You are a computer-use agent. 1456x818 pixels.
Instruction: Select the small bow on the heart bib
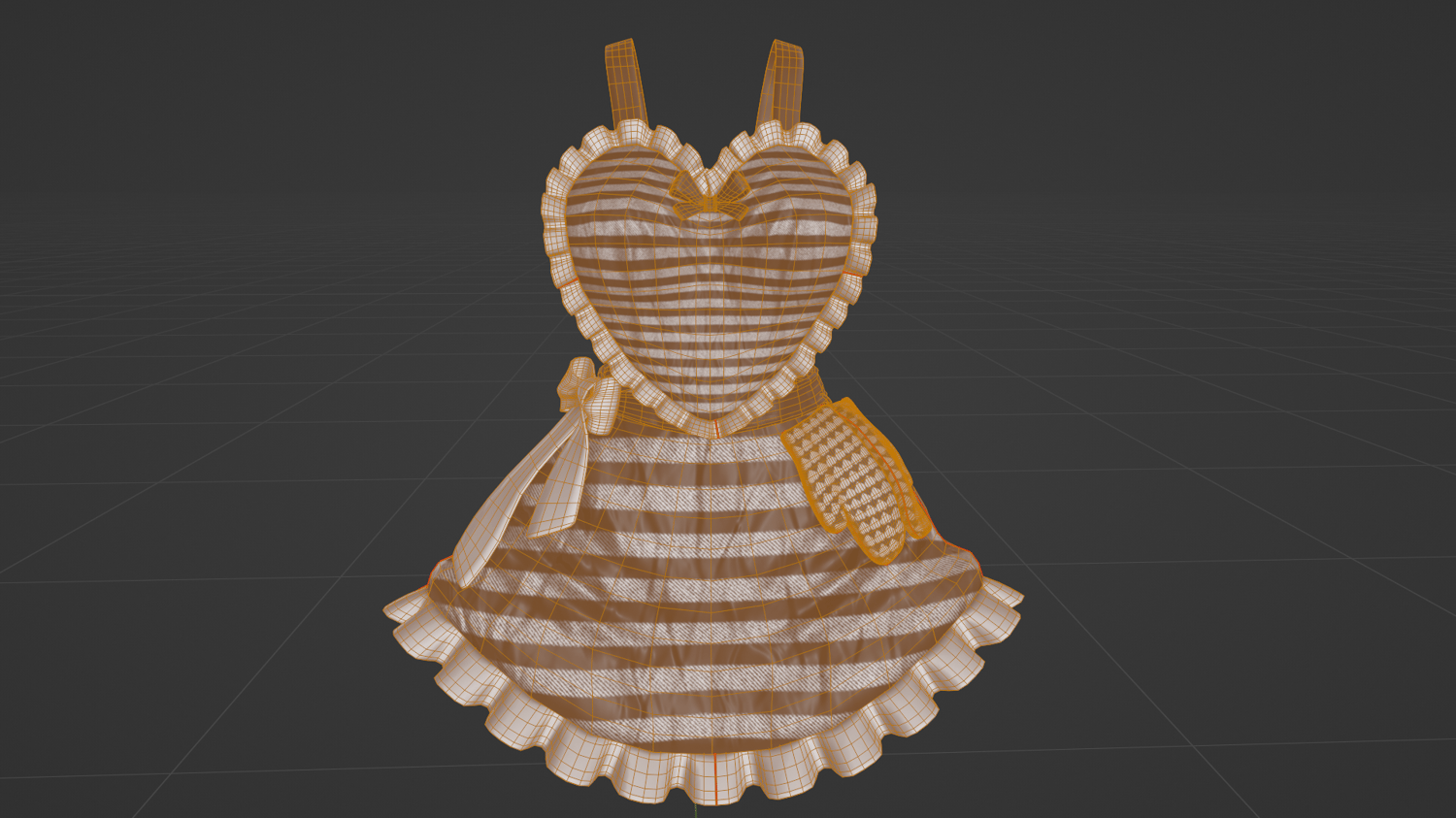[710, 194]
